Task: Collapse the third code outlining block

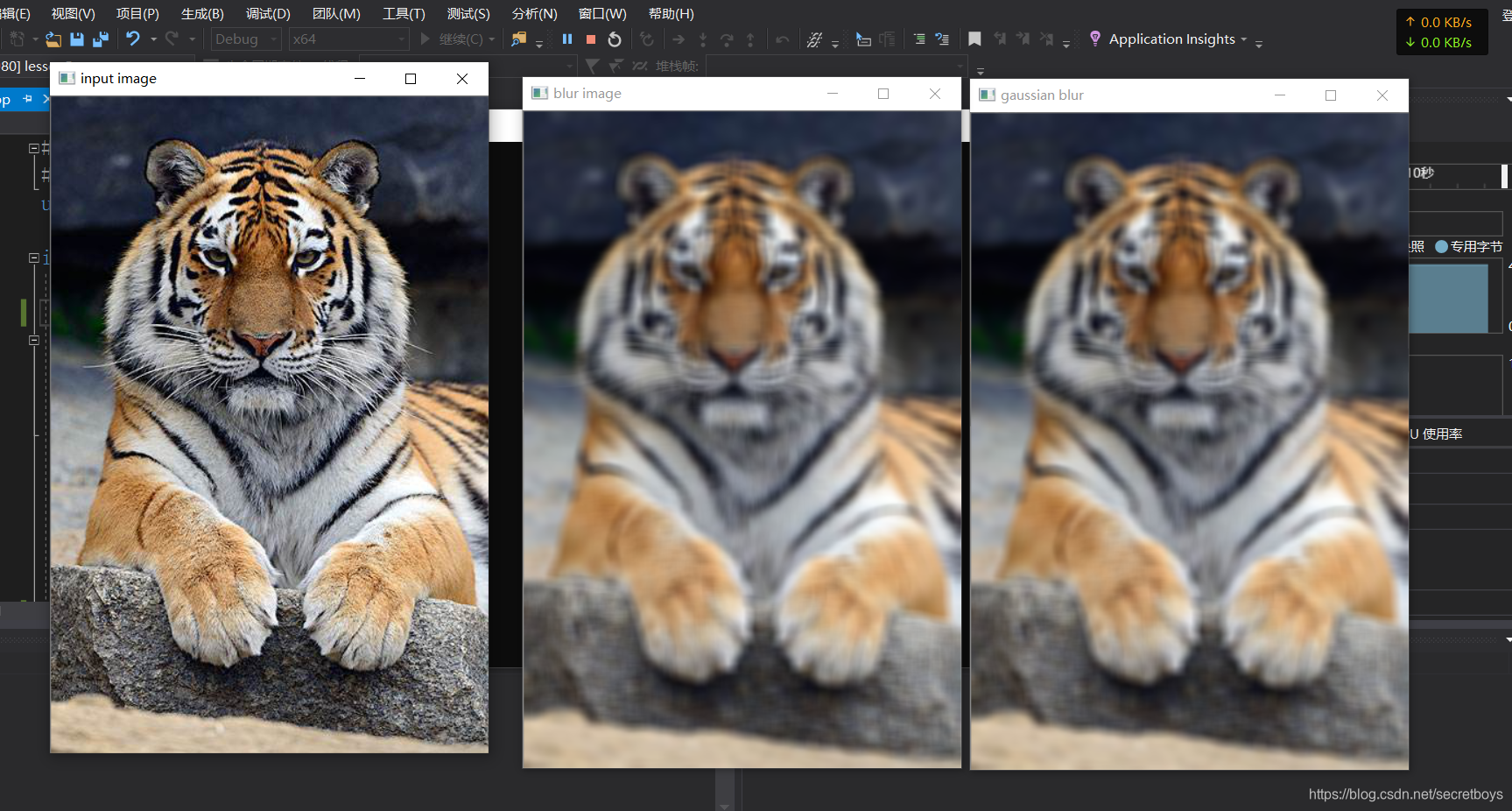Action: coord(34,340)
